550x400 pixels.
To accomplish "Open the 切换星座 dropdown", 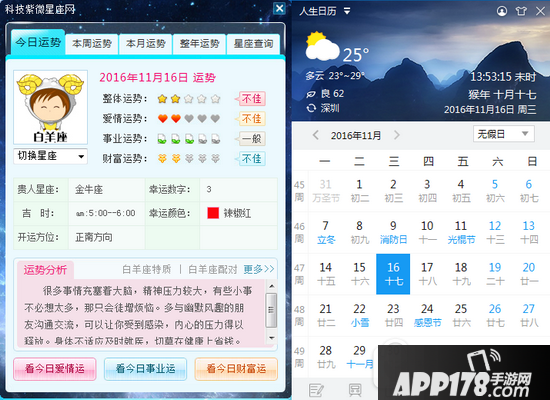I will 51,156.
